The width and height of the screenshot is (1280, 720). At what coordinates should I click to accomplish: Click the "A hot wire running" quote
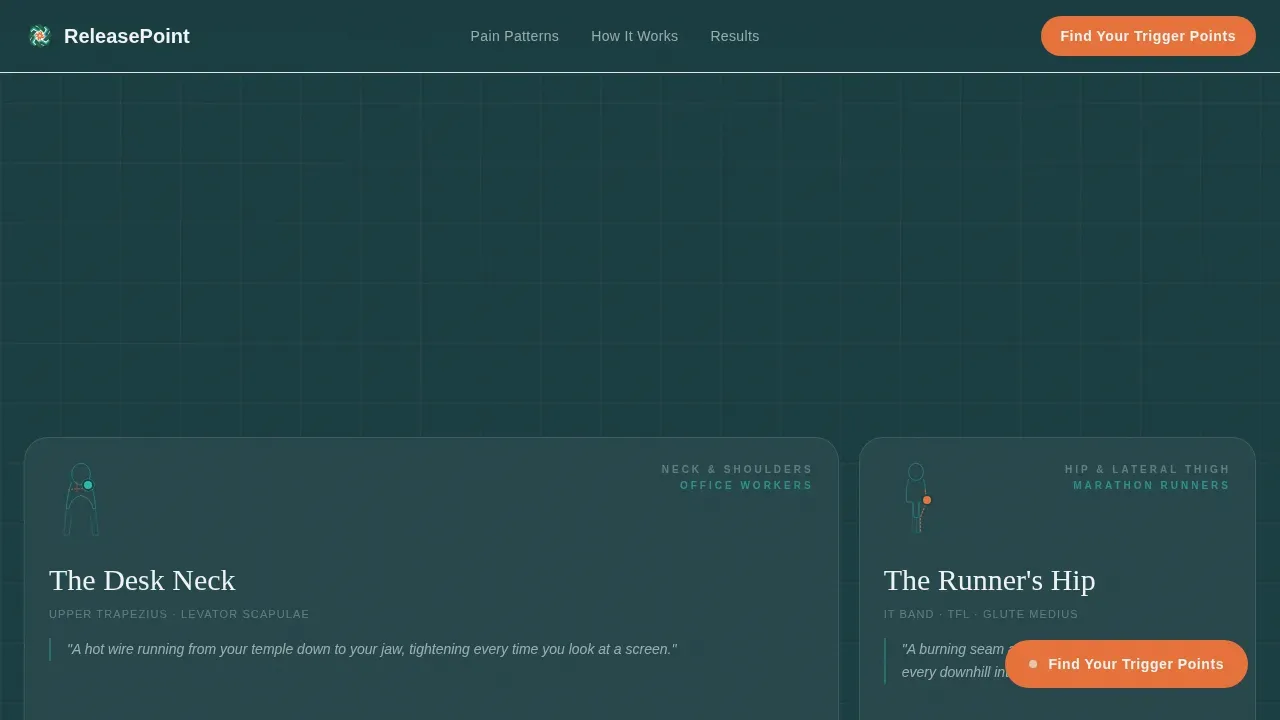pyautogui.click(x=372, y=649)
